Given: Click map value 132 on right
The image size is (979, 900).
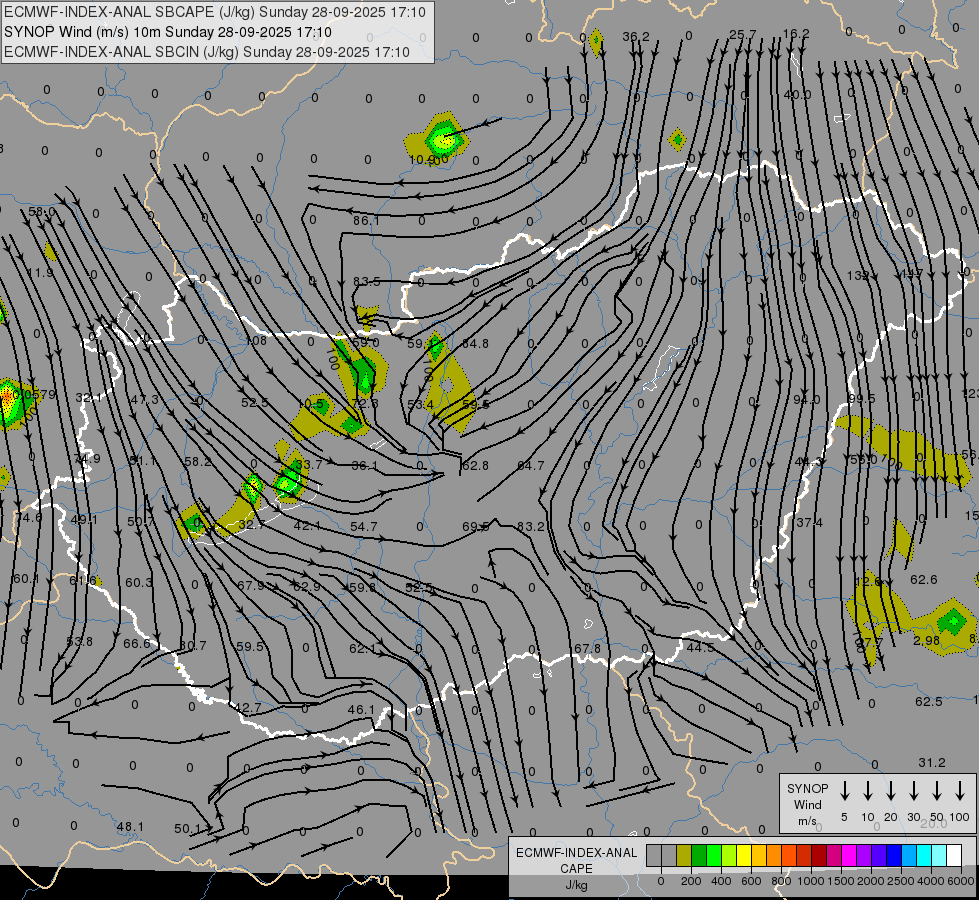Looking at the screenshot, I should tap(858, 275).
